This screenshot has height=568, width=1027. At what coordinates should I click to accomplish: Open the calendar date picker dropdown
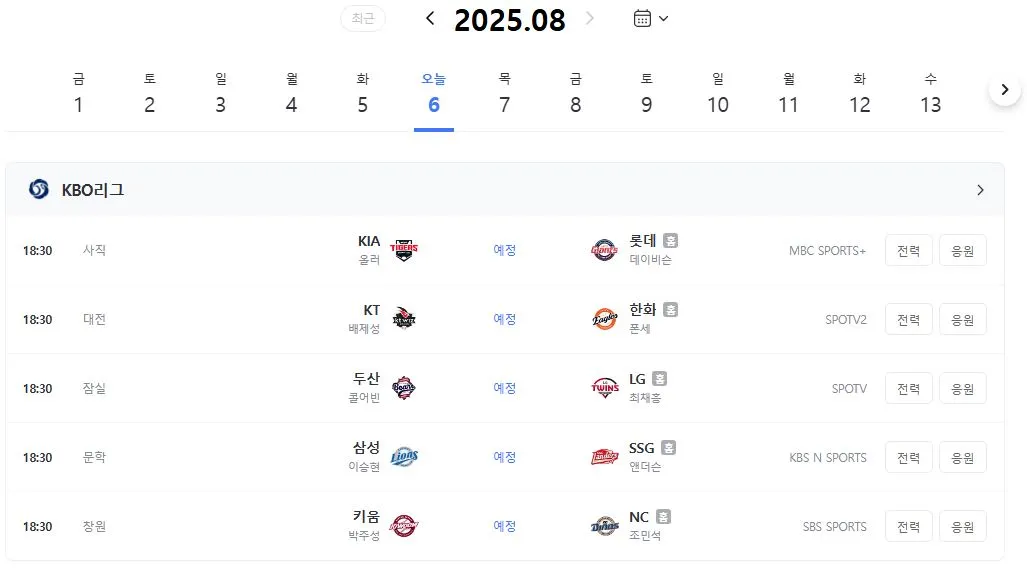[651, 18]
